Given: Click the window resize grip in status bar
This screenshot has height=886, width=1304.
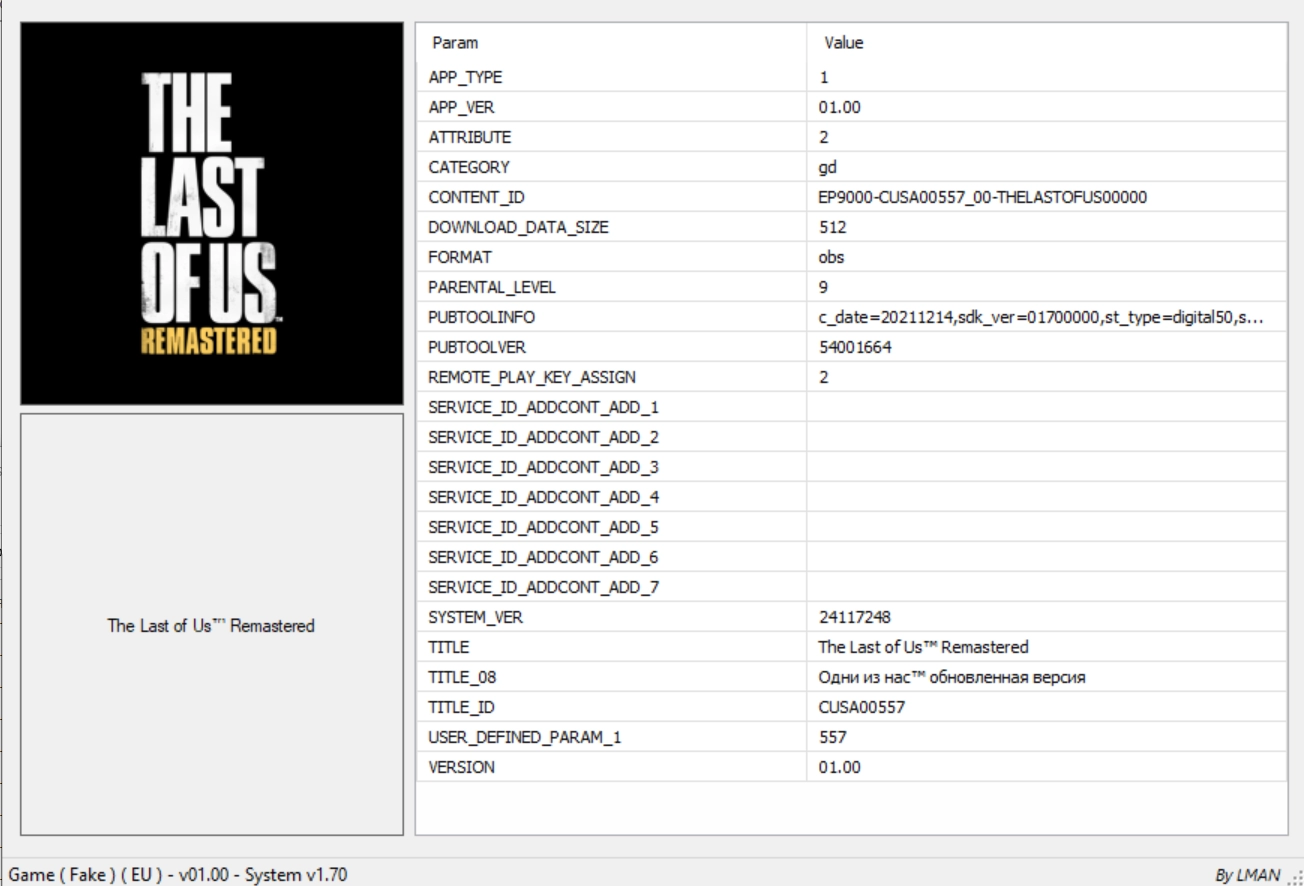Looking at the screenshot, I should pyautogui.click(x=1294, y=877).
